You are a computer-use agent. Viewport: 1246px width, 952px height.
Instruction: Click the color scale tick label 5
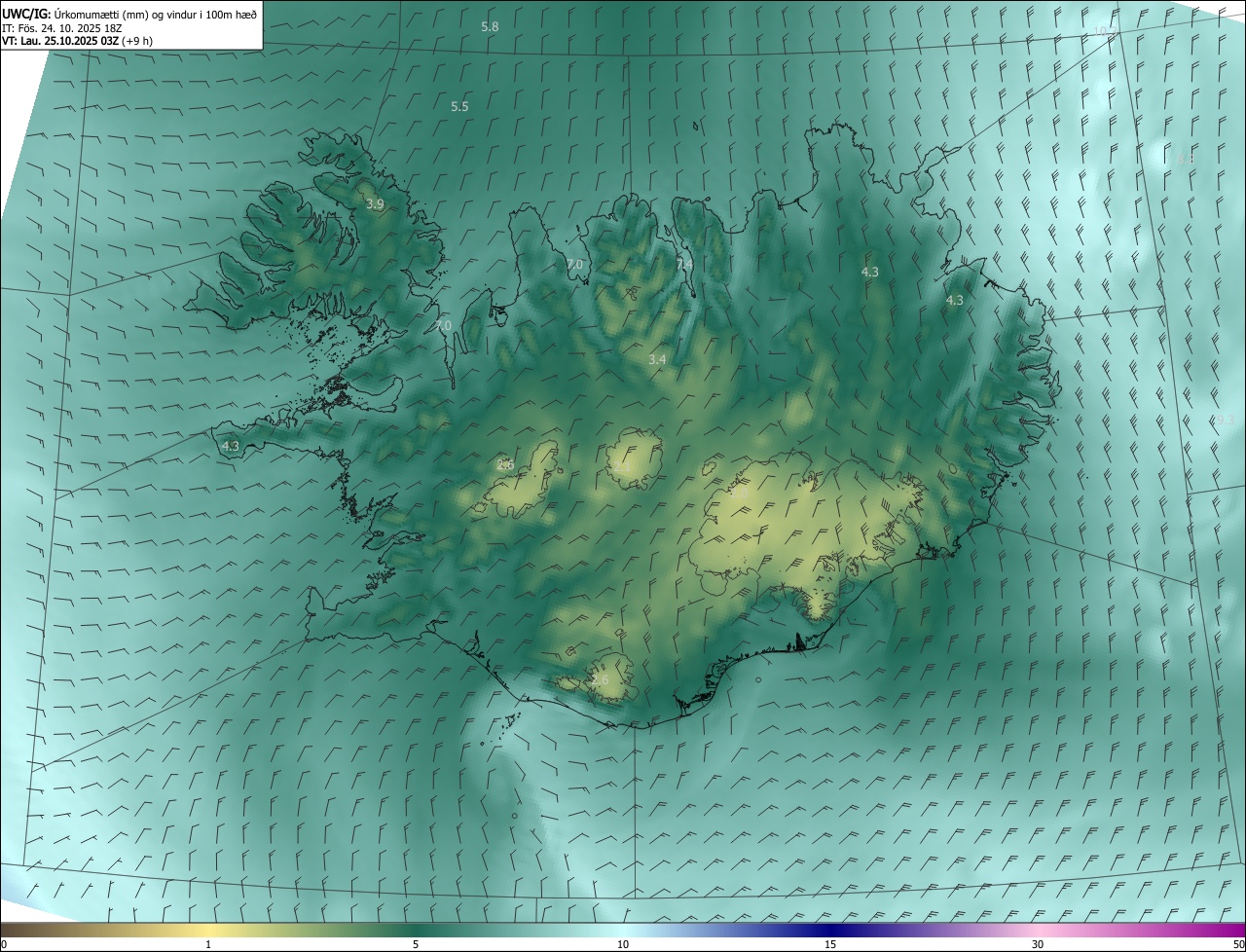(416, 945)
